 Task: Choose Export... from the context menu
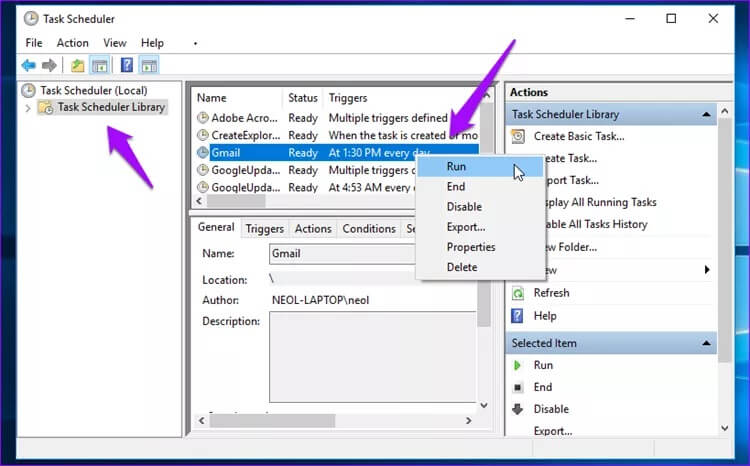480,227
